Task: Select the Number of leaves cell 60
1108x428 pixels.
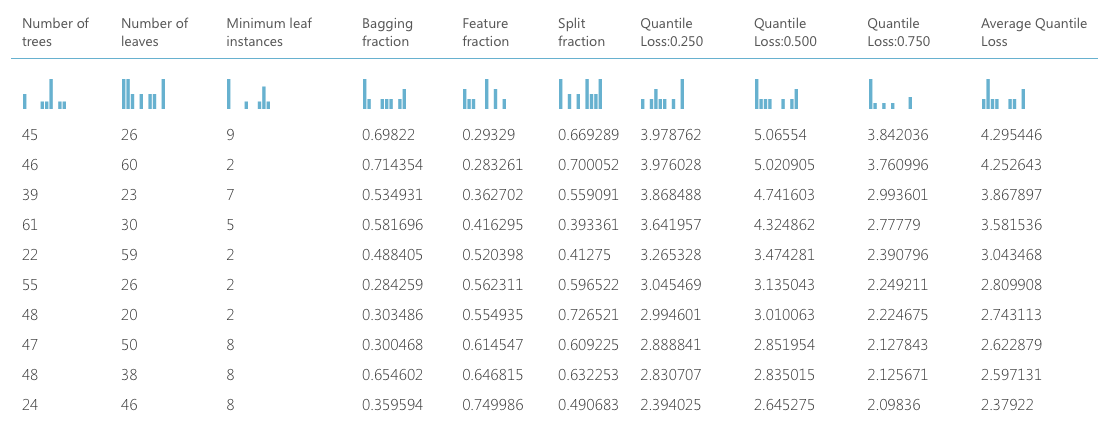Action: coord(129,165)
